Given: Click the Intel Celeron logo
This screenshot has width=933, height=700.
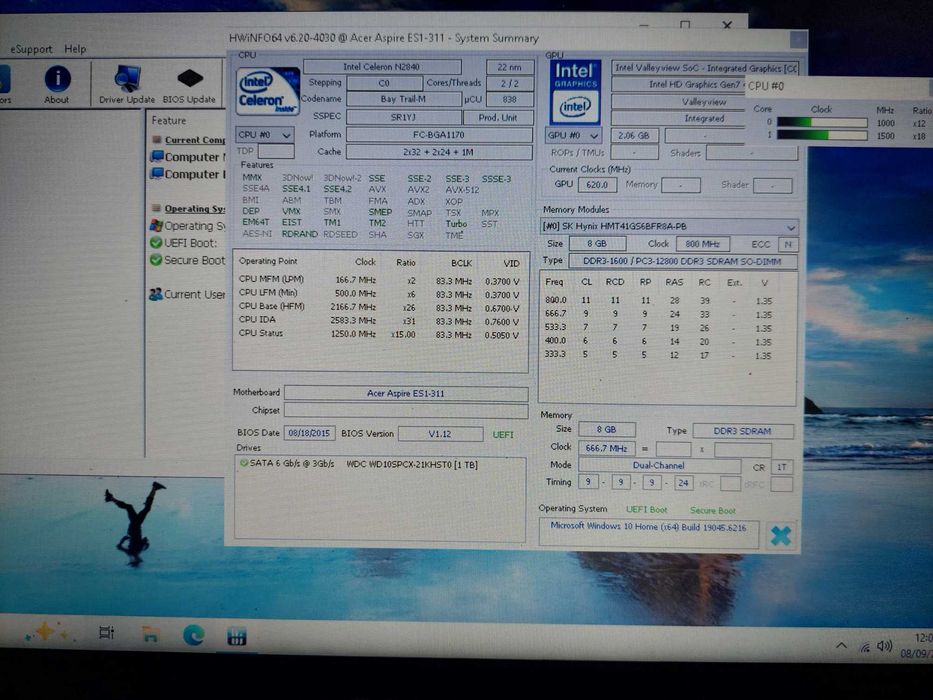Looking at the screenshot, I should [267, 90].
